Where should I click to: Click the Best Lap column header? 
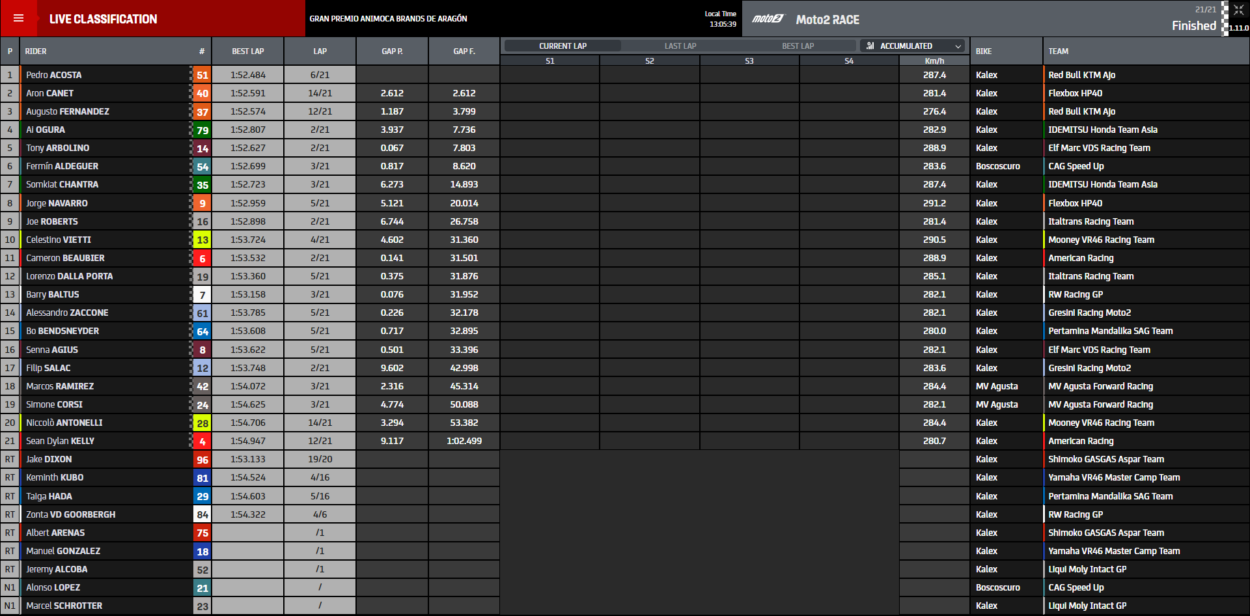(x=247, y=51)
